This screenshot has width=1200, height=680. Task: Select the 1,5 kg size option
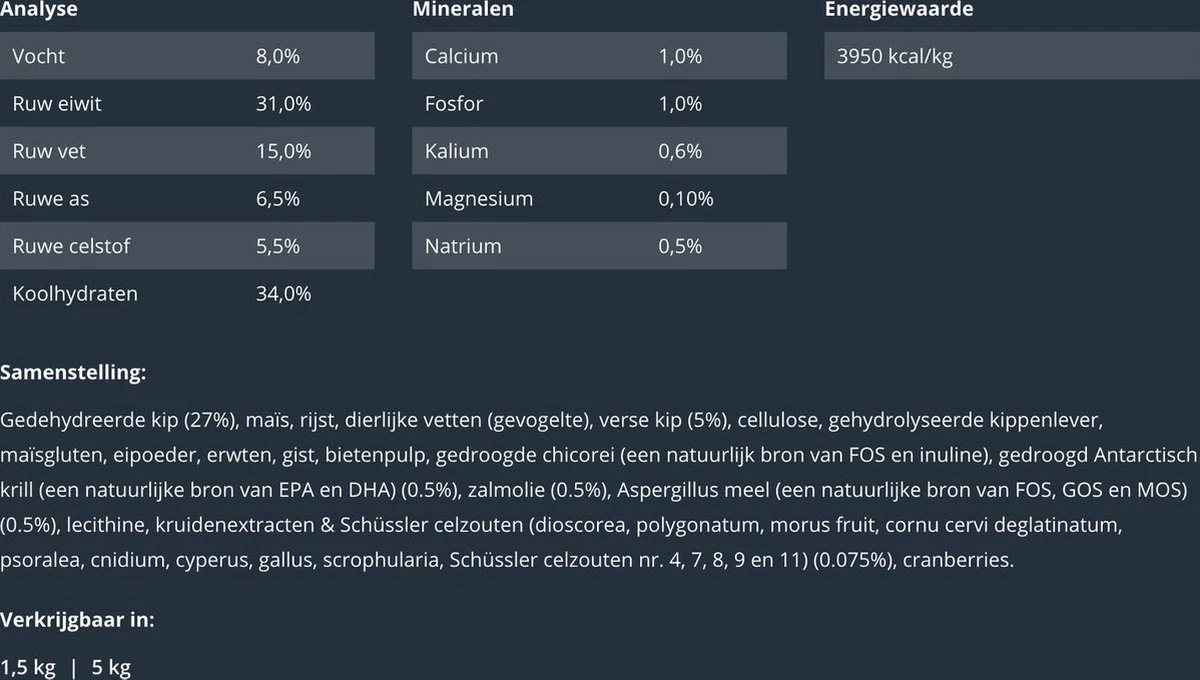tap(28, 667)
